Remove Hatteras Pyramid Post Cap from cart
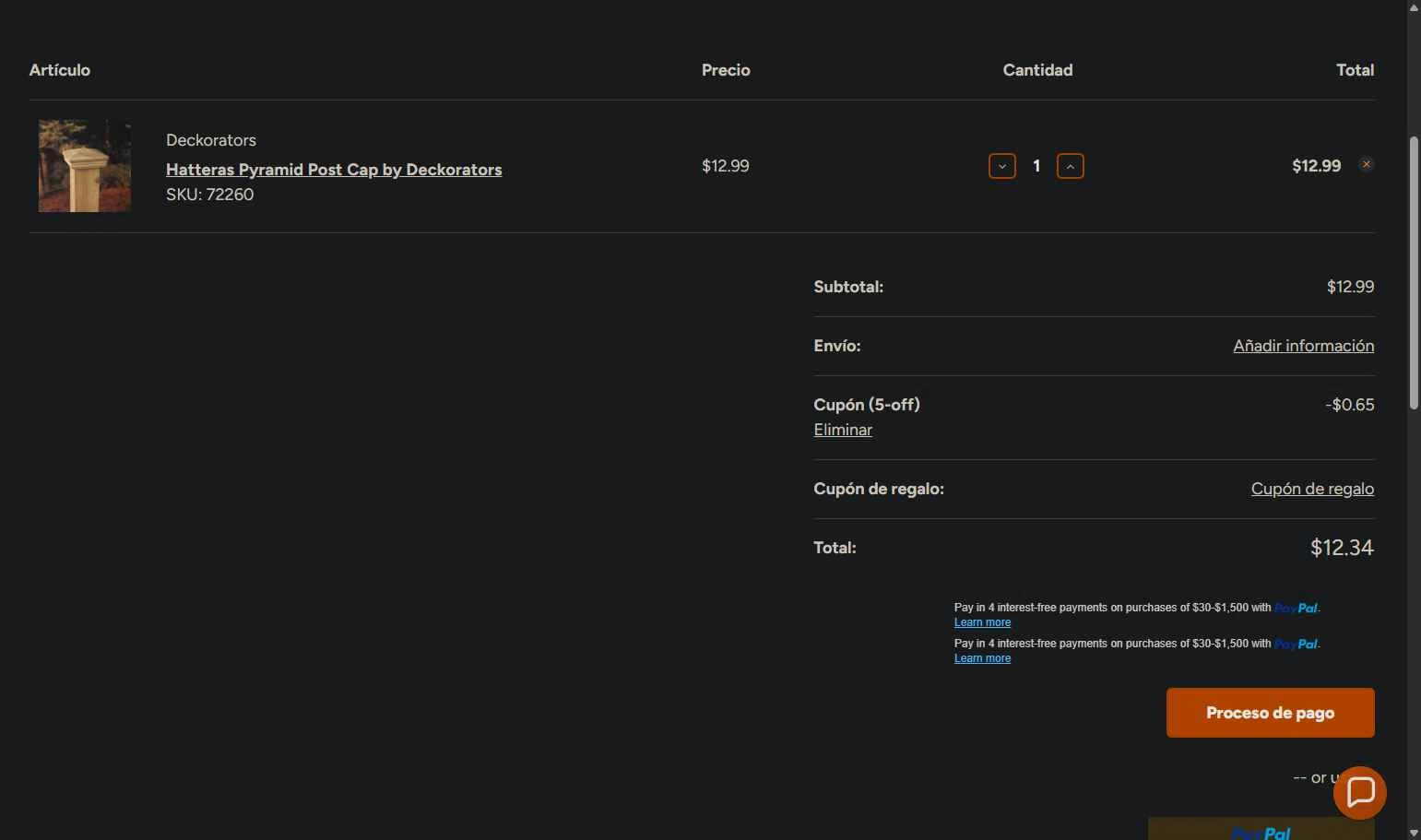Image resolution: width=1421 pixels, height=840 pixels. (x=1367, y=164)
